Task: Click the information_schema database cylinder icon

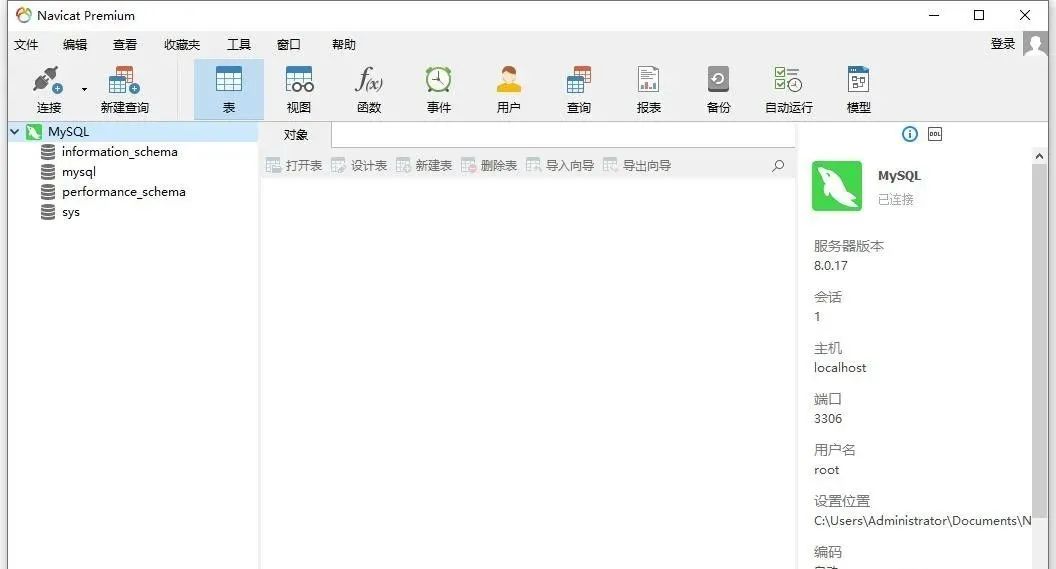Action: (48, 152)
